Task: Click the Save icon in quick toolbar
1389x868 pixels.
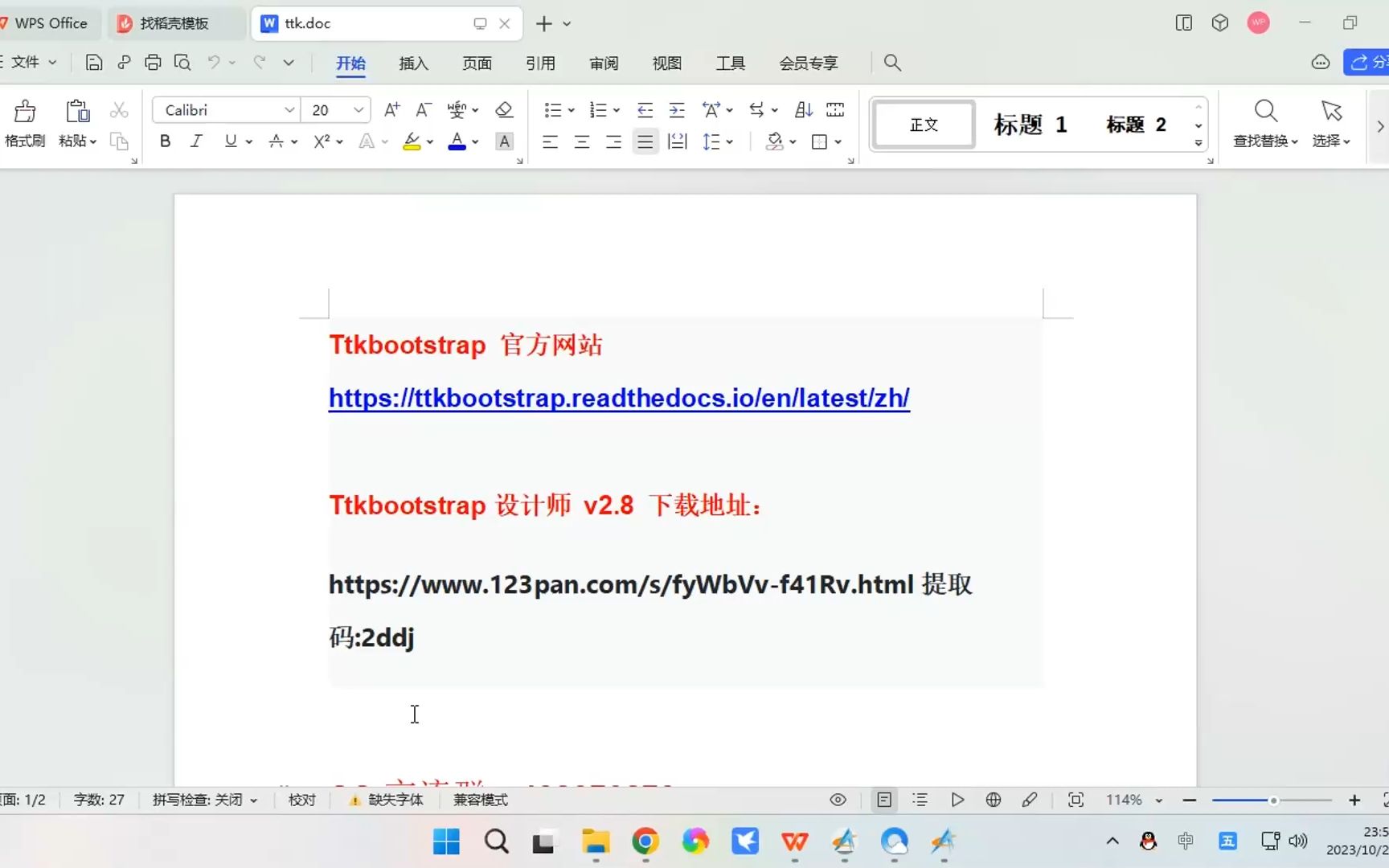Action: coord(94,63)
